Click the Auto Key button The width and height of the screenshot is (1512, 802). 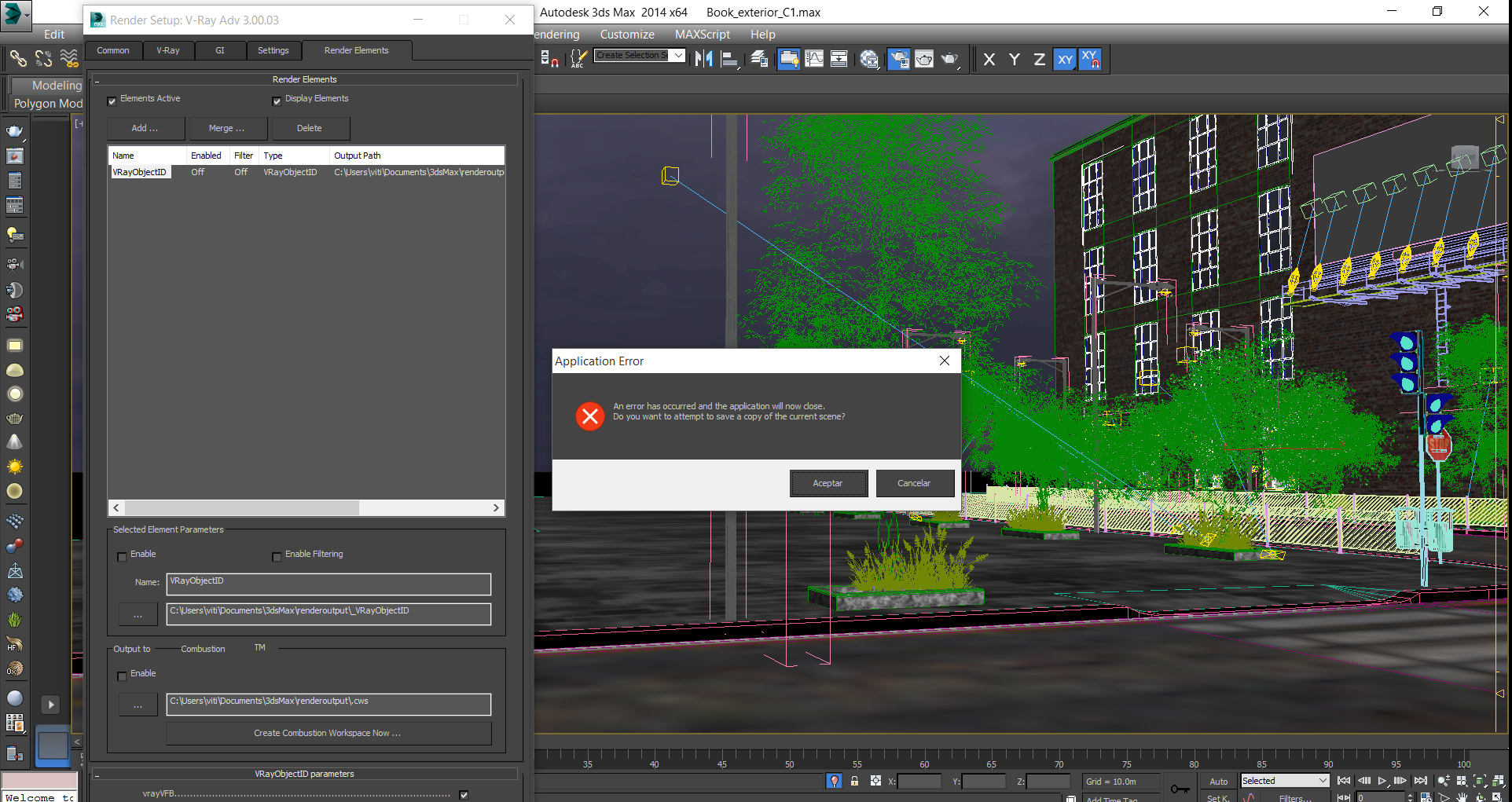1219,781
